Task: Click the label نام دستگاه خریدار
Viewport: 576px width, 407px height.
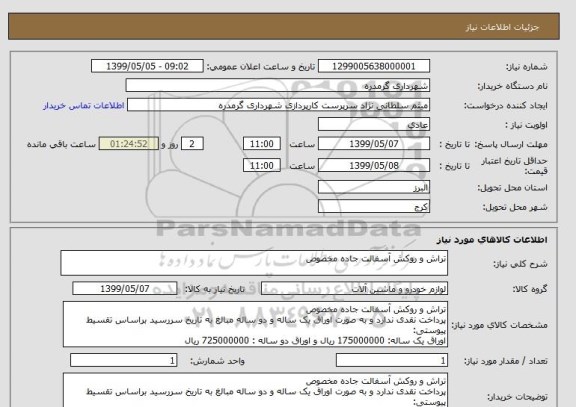Action: point(512,86)
